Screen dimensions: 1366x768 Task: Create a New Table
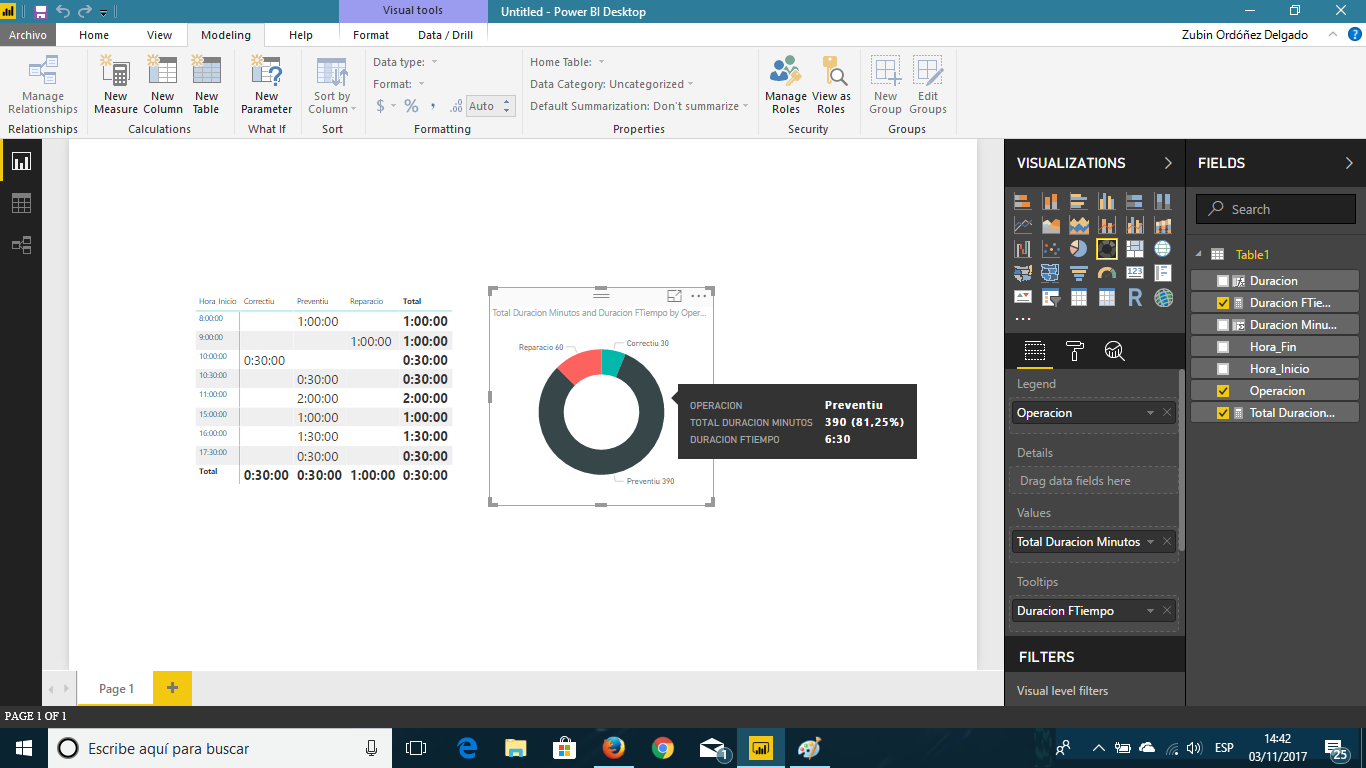click(x=206, y=86)
